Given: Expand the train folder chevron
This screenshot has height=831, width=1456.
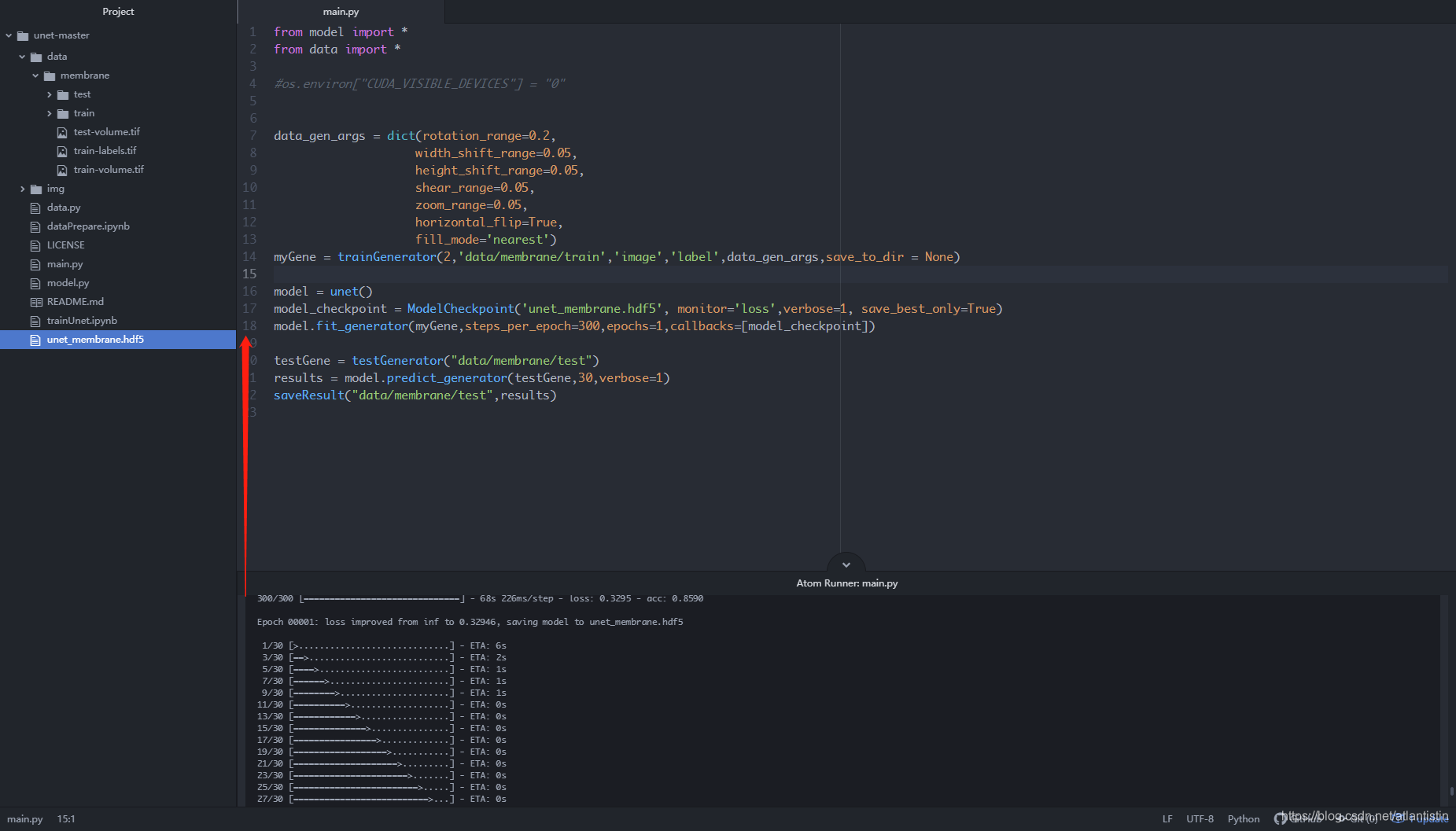Looking at the screenshot, I should [49, 113].
